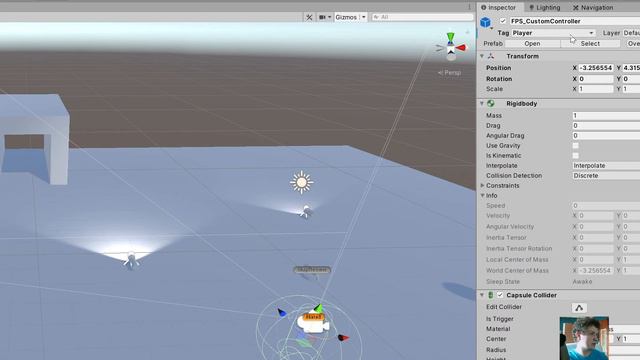Click the Scale Y field
Screen dimensions: 640x360
631,89
